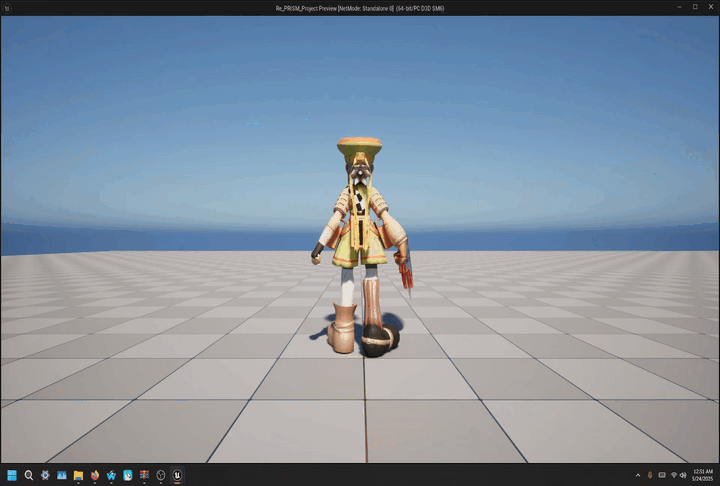Launch Firefox from the taskbar
This screenshot has width=720, height=486.
(95, 475)
